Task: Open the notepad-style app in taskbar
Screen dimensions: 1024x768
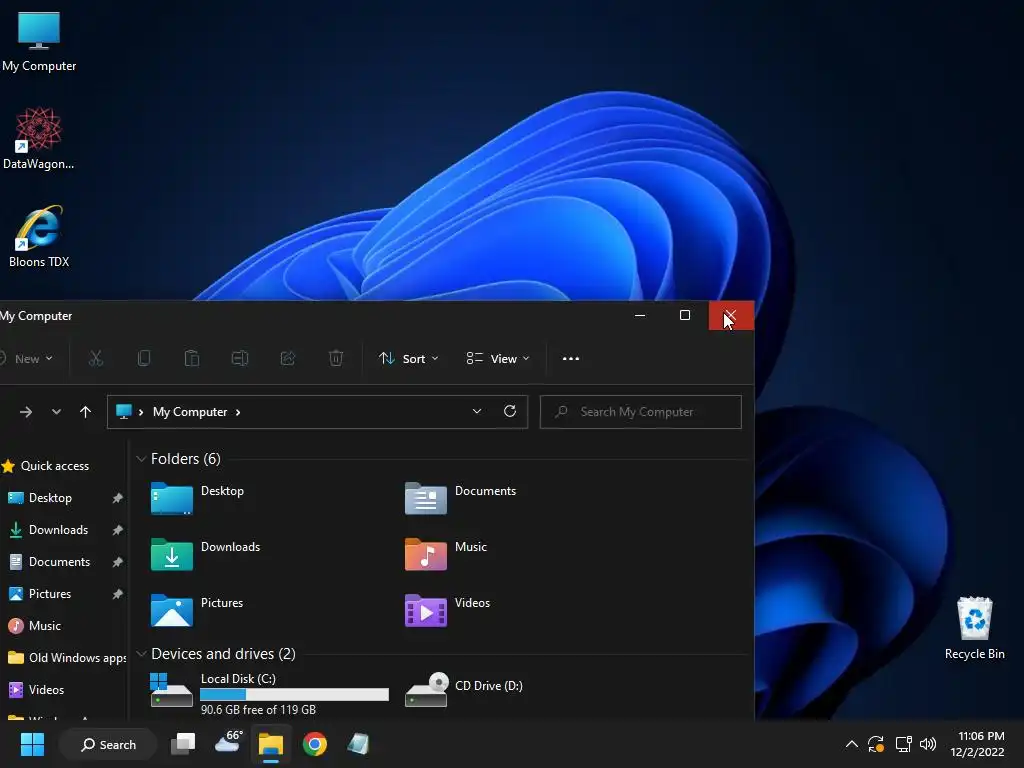Action: (358, 744)
